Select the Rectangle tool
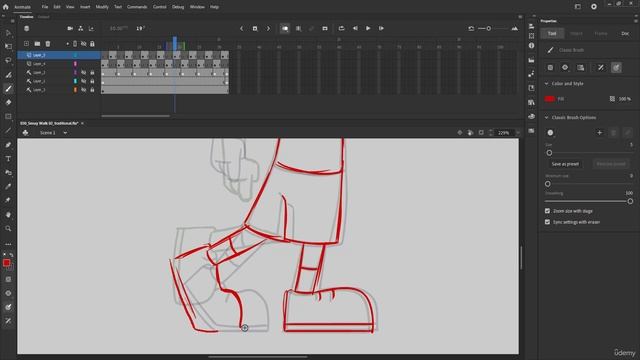 tap(8, 117)
